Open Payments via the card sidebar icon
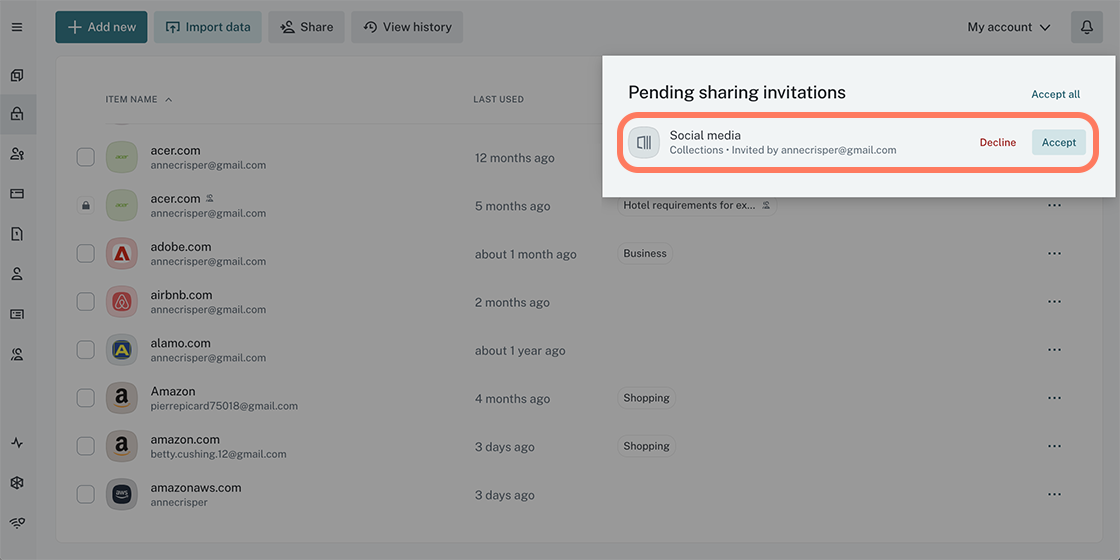This screenshot has height=560, width=1120. (17, 194)
